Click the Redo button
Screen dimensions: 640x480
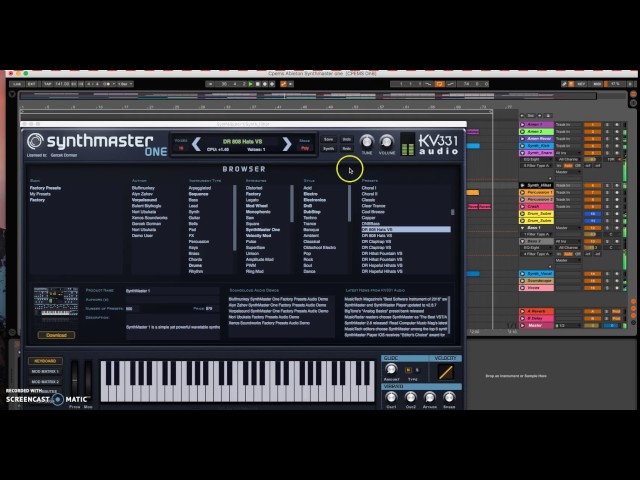point(347,149)
